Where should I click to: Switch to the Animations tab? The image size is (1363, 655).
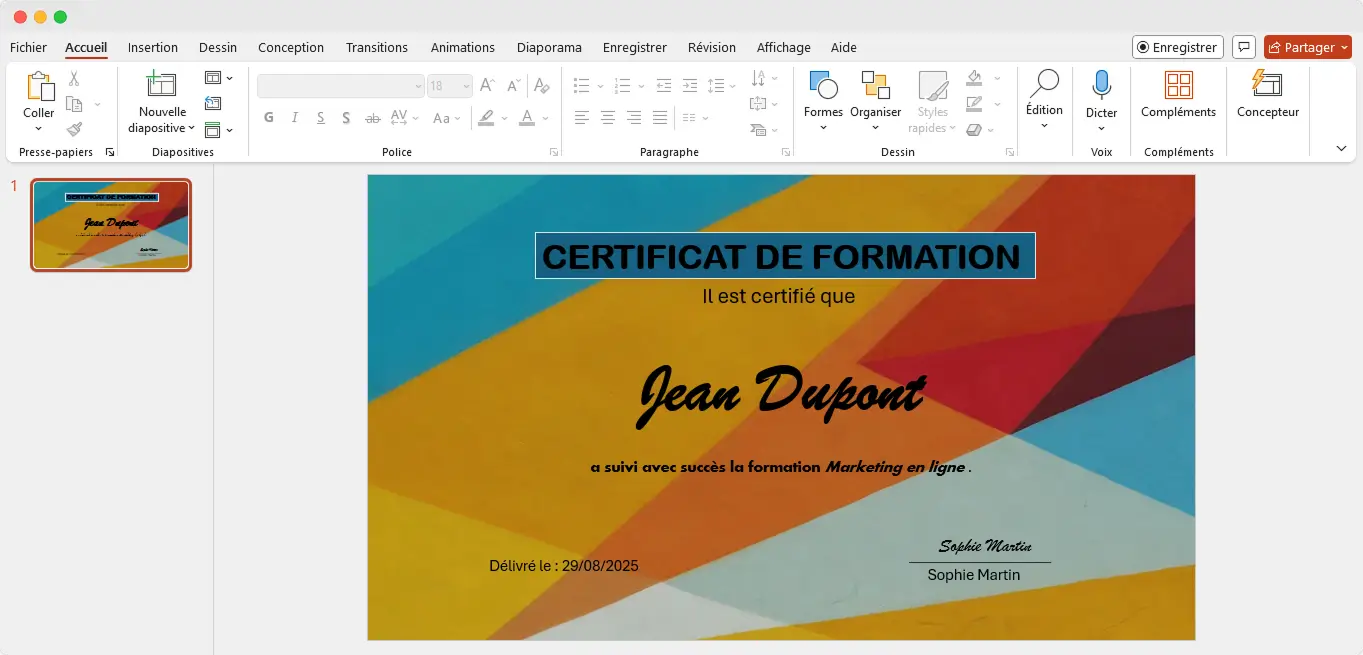463,47
